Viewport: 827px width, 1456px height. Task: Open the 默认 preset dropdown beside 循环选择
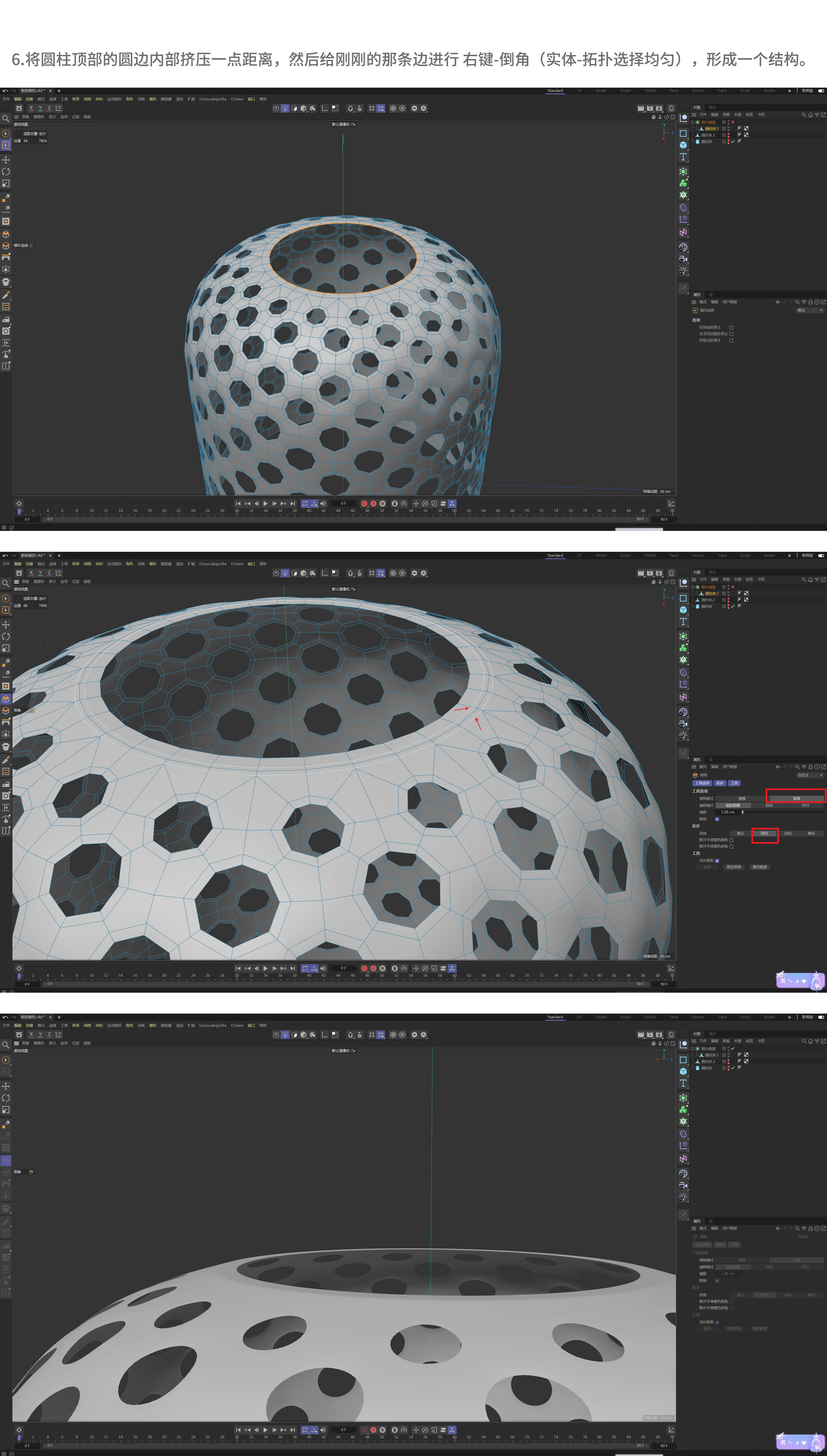pos(810,310)
